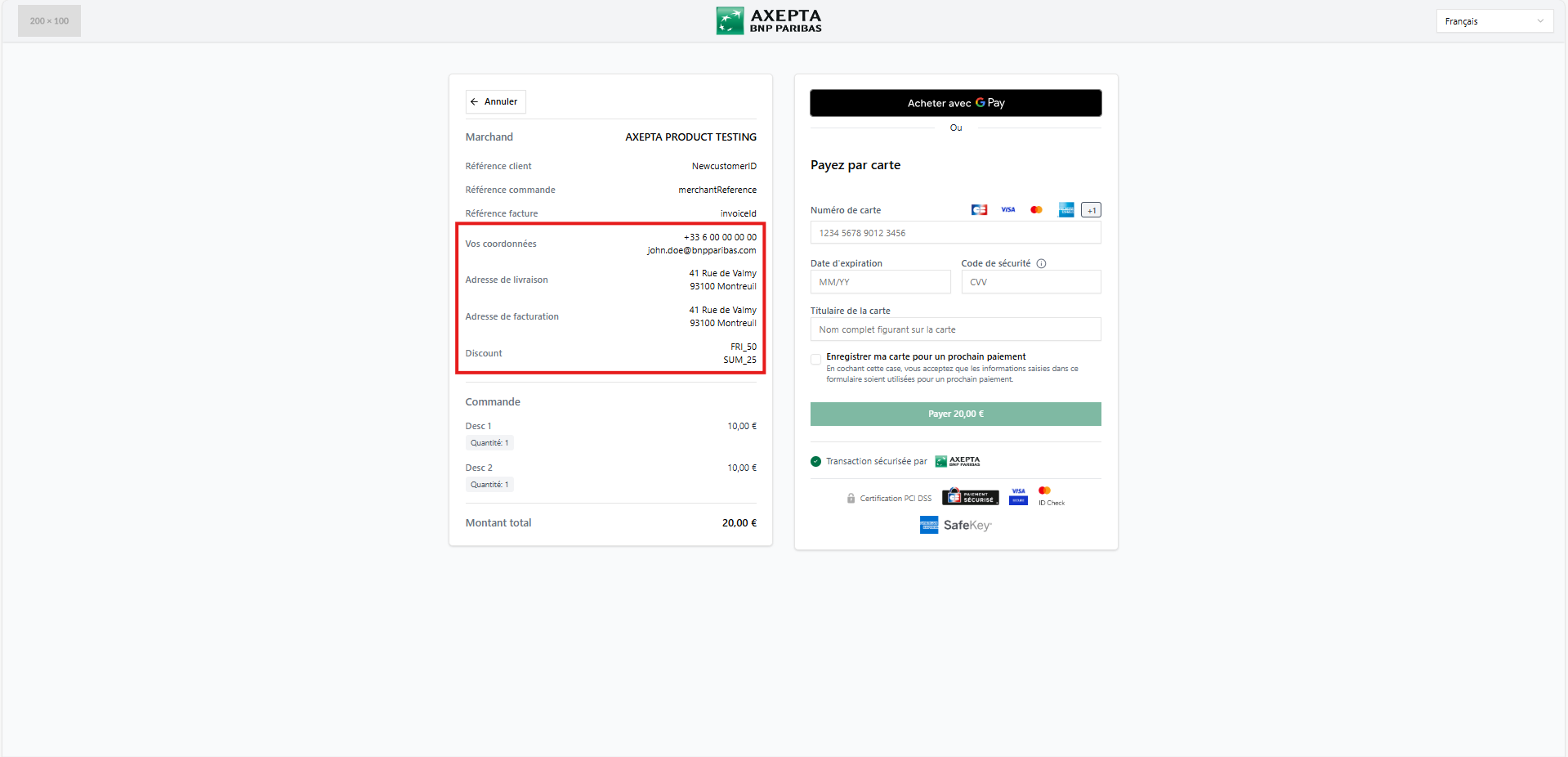Image resolution: width=1568 pixels, height=757 pixels.
Task: Click the MM/YY expiration date field
Action: (880, 282)
